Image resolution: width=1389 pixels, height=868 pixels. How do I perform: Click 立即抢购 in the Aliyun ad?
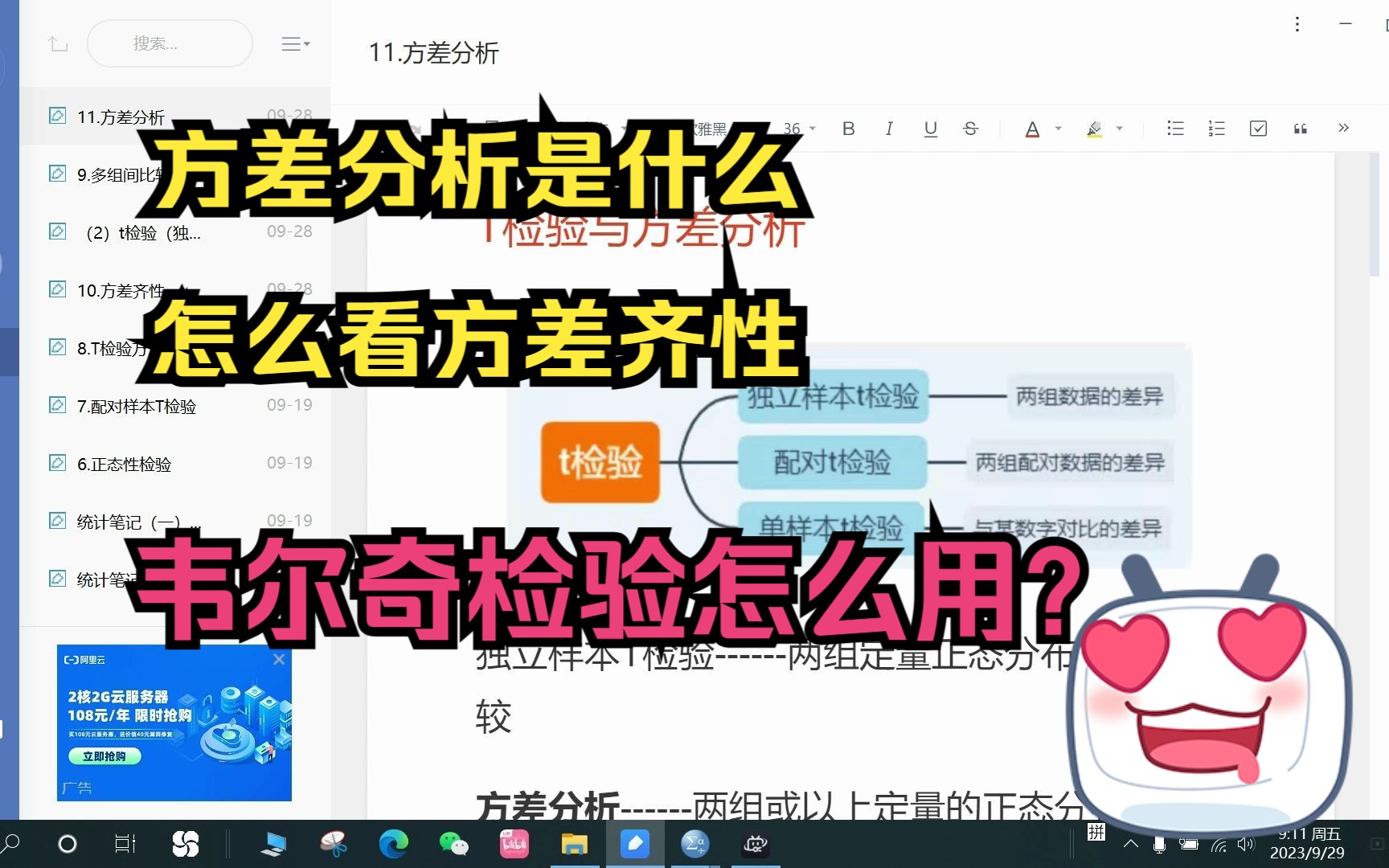pos(107,756)
